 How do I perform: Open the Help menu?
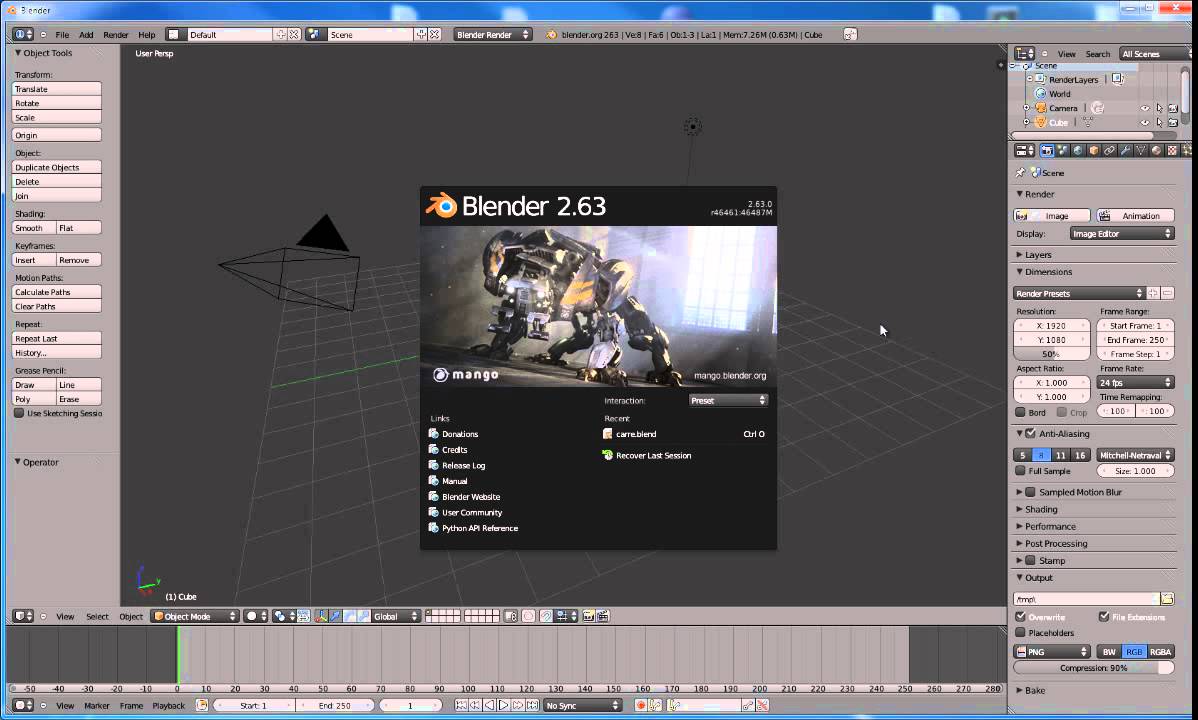point(147,34)
